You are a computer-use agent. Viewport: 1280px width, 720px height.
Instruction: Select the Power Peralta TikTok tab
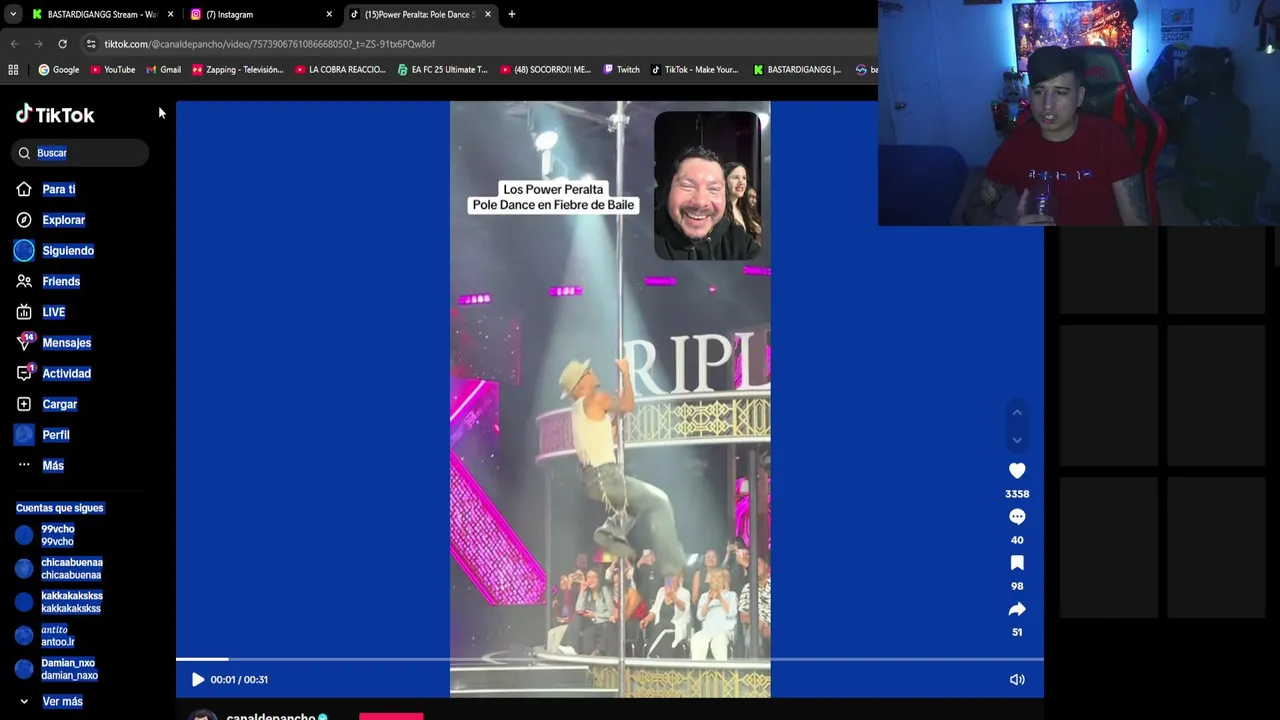point(419,14)
